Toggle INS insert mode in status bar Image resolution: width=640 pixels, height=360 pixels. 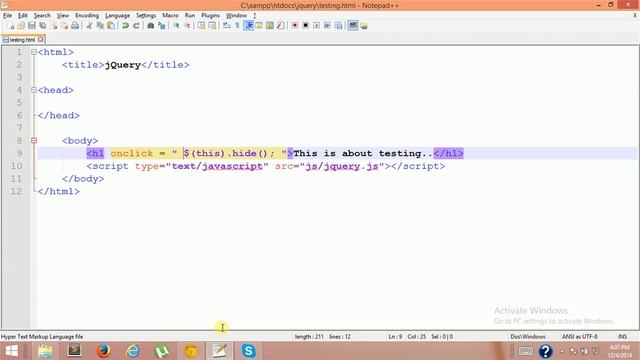pos(622,337)
